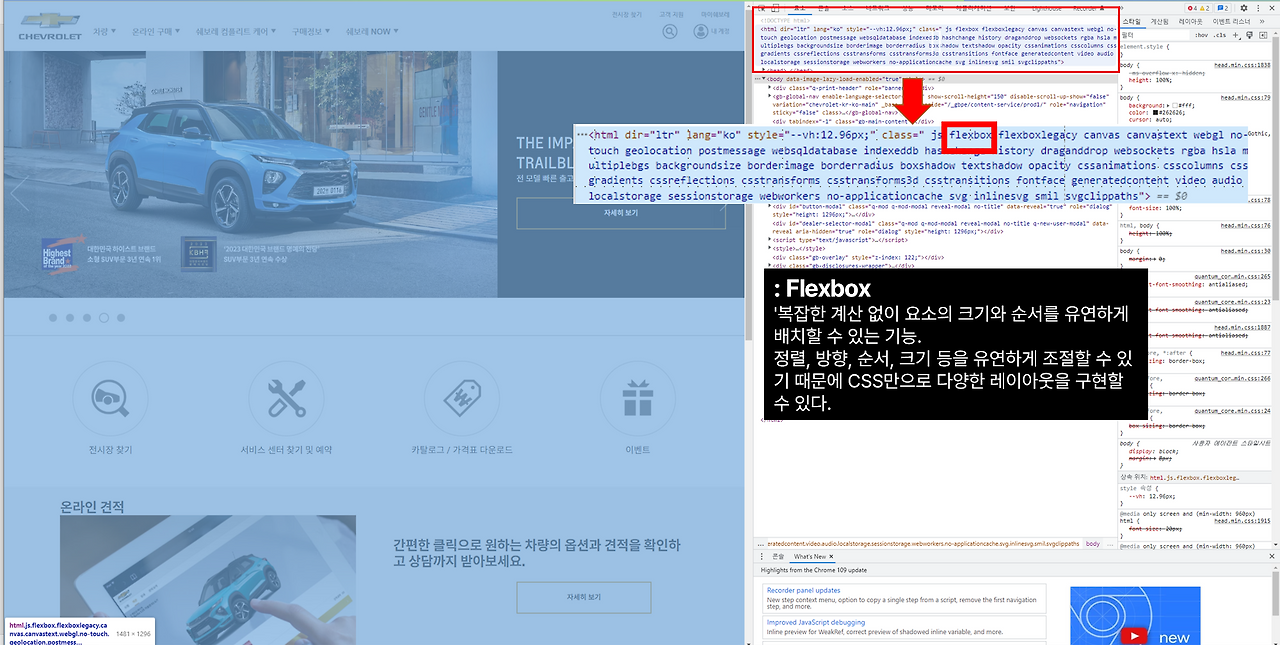
Task: Select the third carousel dot
Action: pyautogui.click(x=87, y=317)
